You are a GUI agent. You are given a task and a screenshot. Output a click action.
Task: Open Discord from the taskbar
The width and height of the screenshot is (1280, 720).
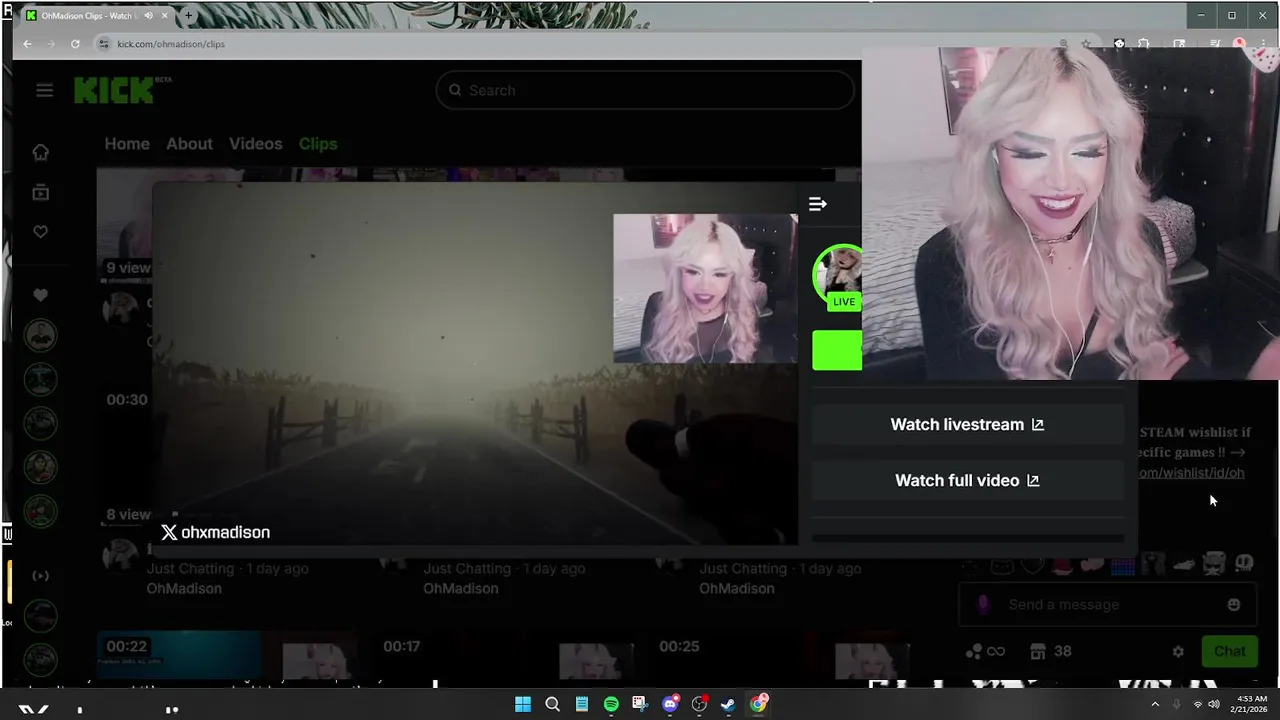click(x=670, y=704)
